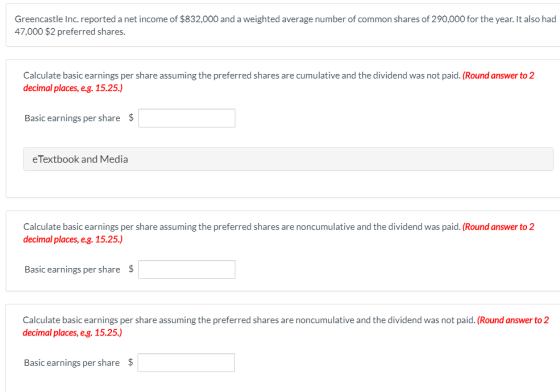This screenshot has height=392, width=560.
Task: Click the red rounding note under cumulative question
Action: coord(279,82)
